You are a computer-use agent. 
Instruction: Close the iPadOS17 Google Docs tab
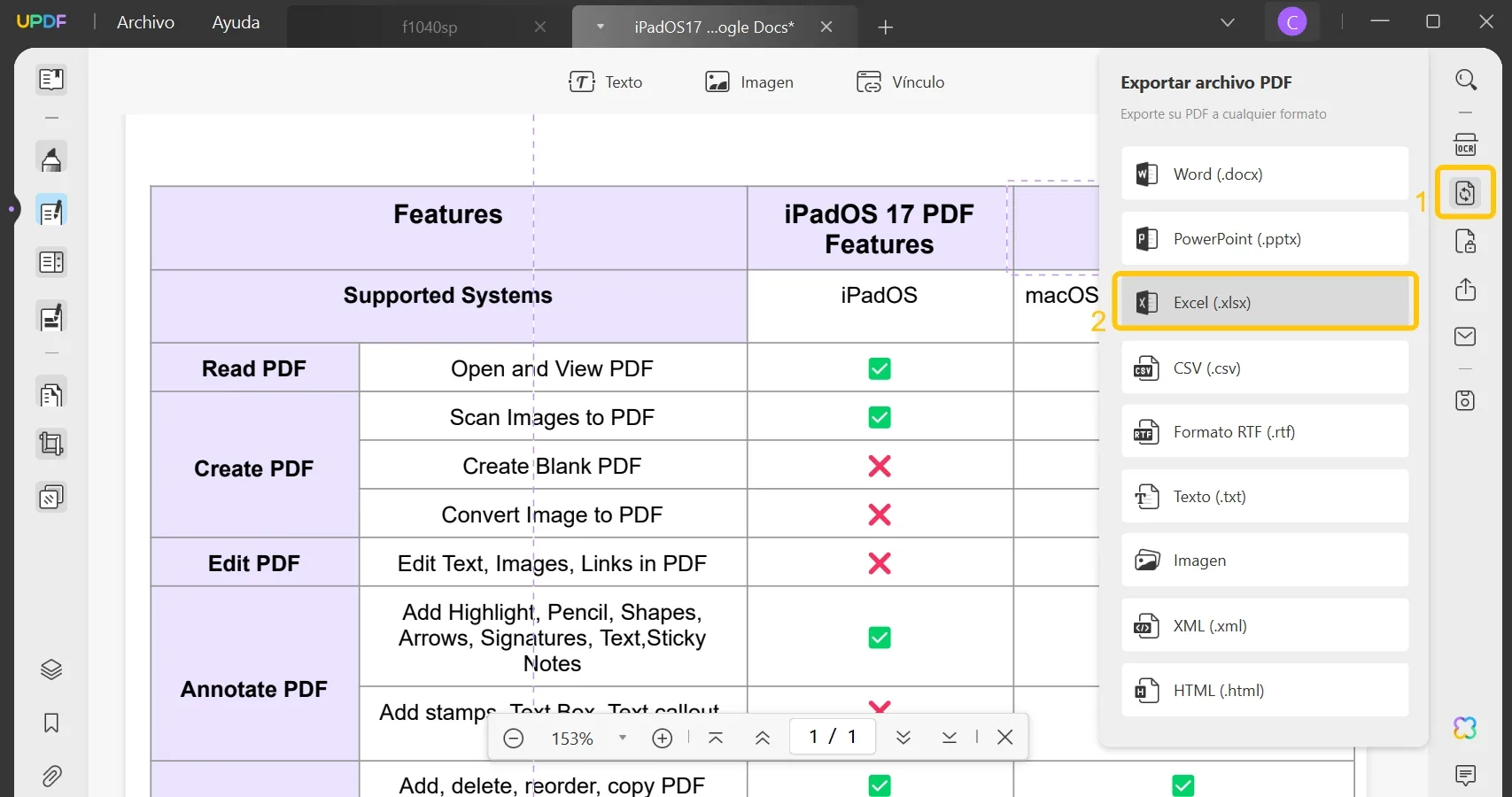click(826, 27)
